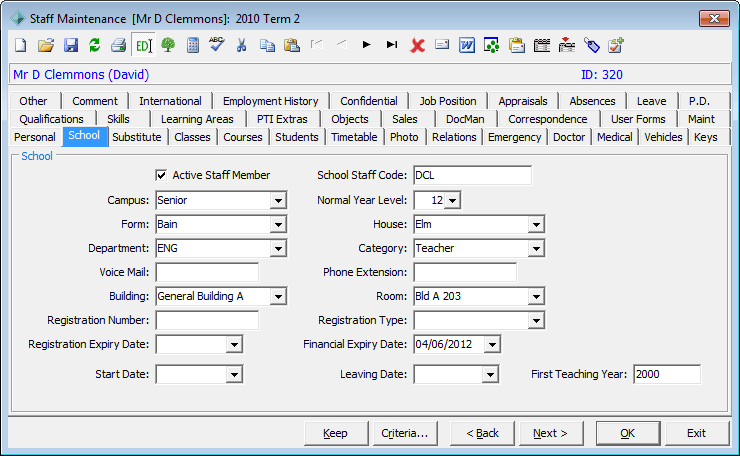The width and height of the screenshot is (740, 456).
Task: Click the clipboard with note icon right of the green dots icon
Action: (517, 45)
